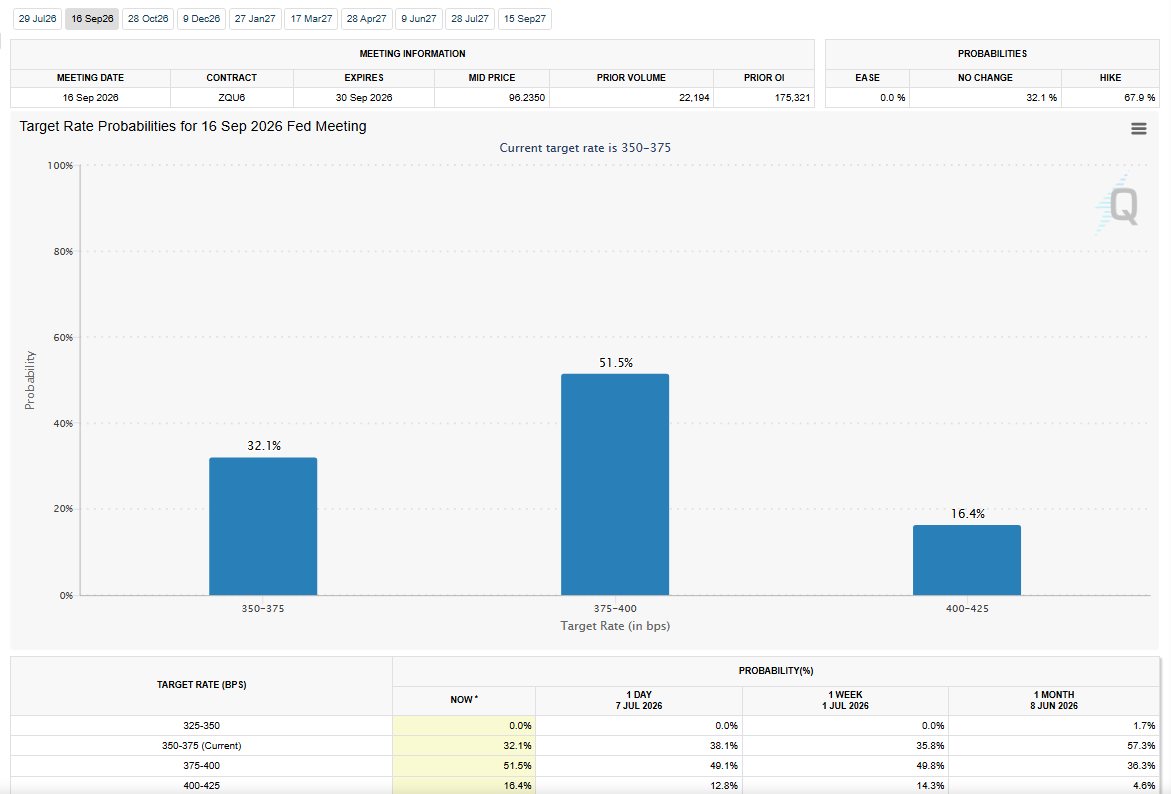The height and width of the screenshot is (794, 1171).
Task: Click the TARGET RATE (BPS) header
Action: [x=202, y=685]
